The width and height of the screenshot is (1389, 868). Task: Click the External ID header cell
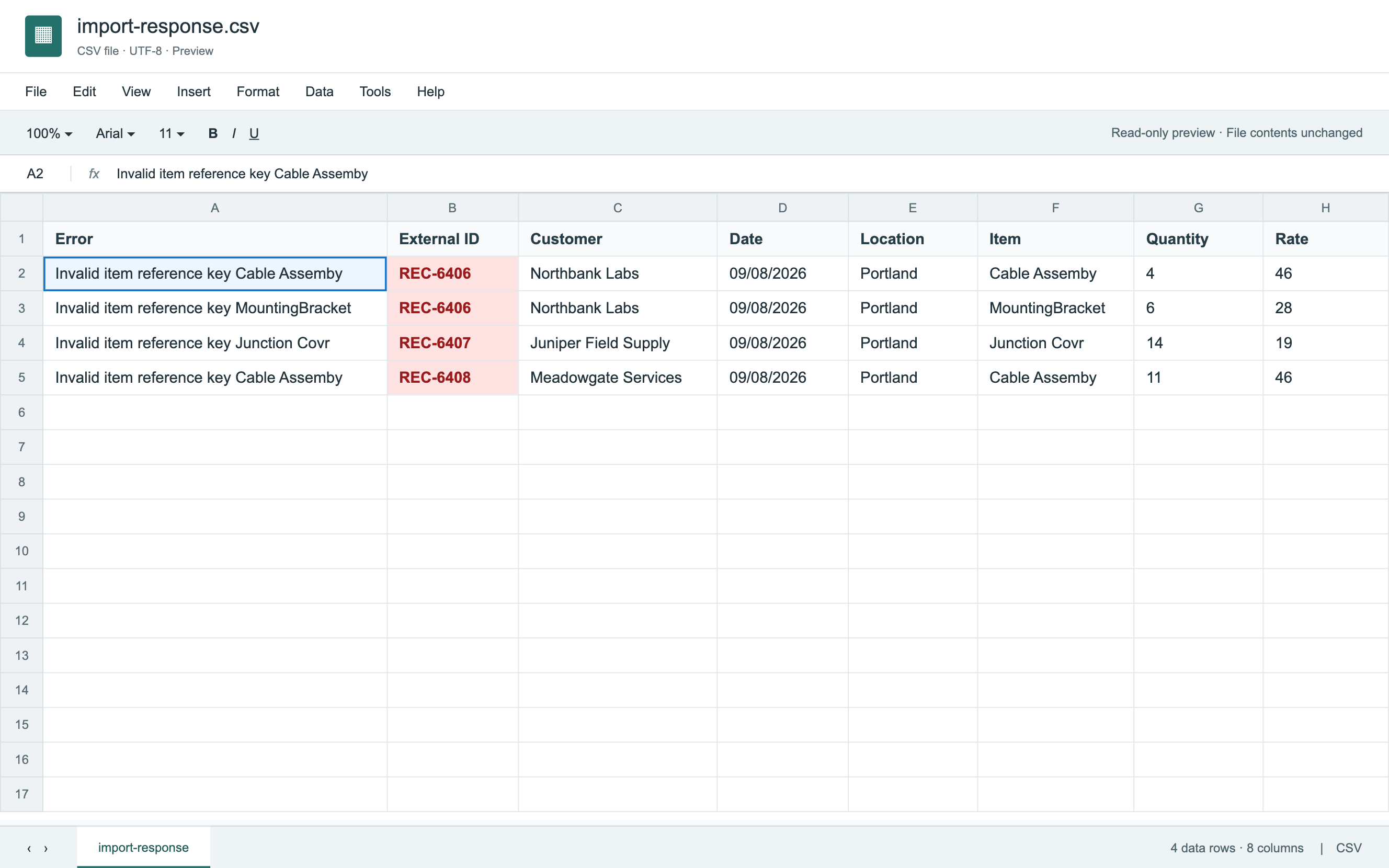tap(452, 239)
